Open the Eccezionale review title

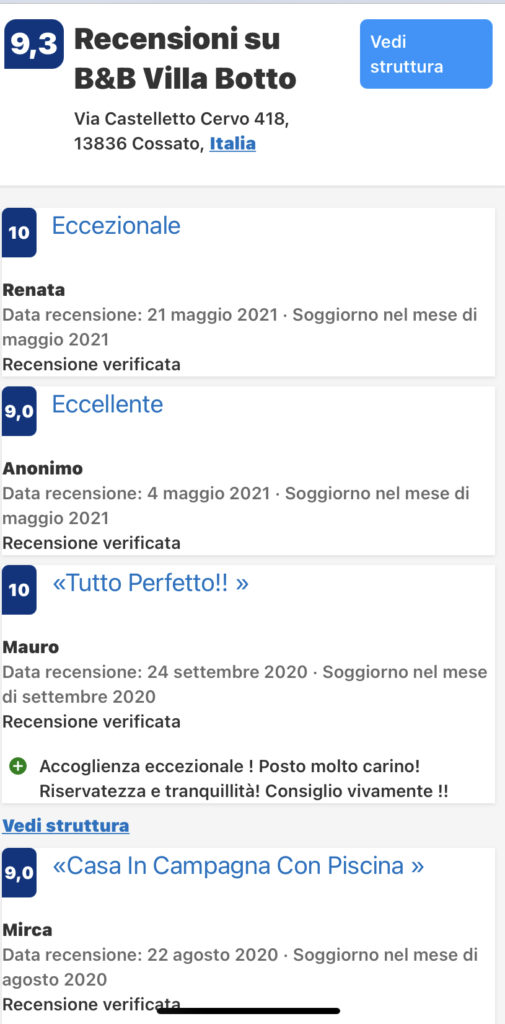[x=116, y=226]
